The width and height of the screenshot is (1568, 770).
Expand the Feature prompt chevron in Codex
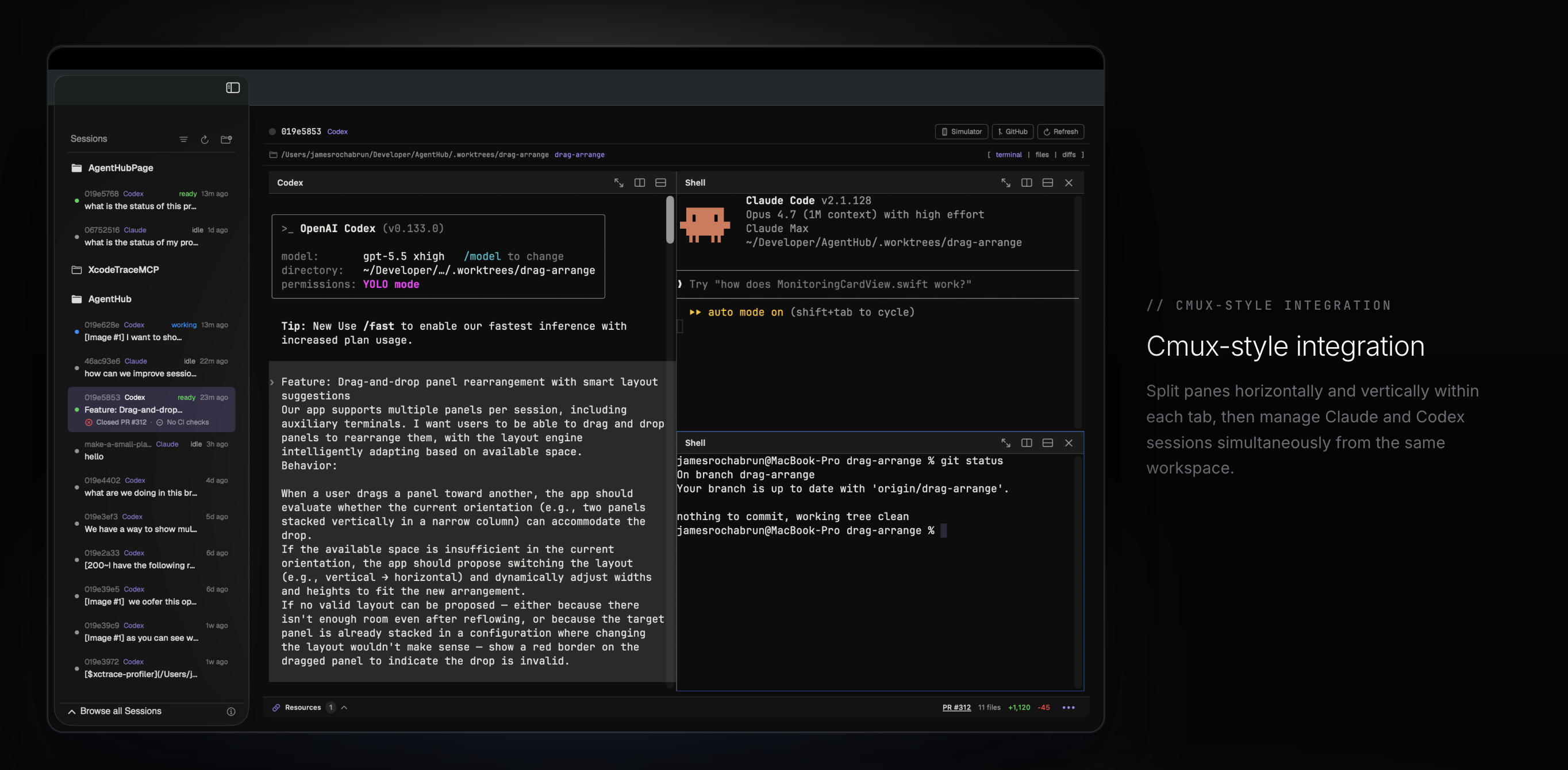pos(272,382)
